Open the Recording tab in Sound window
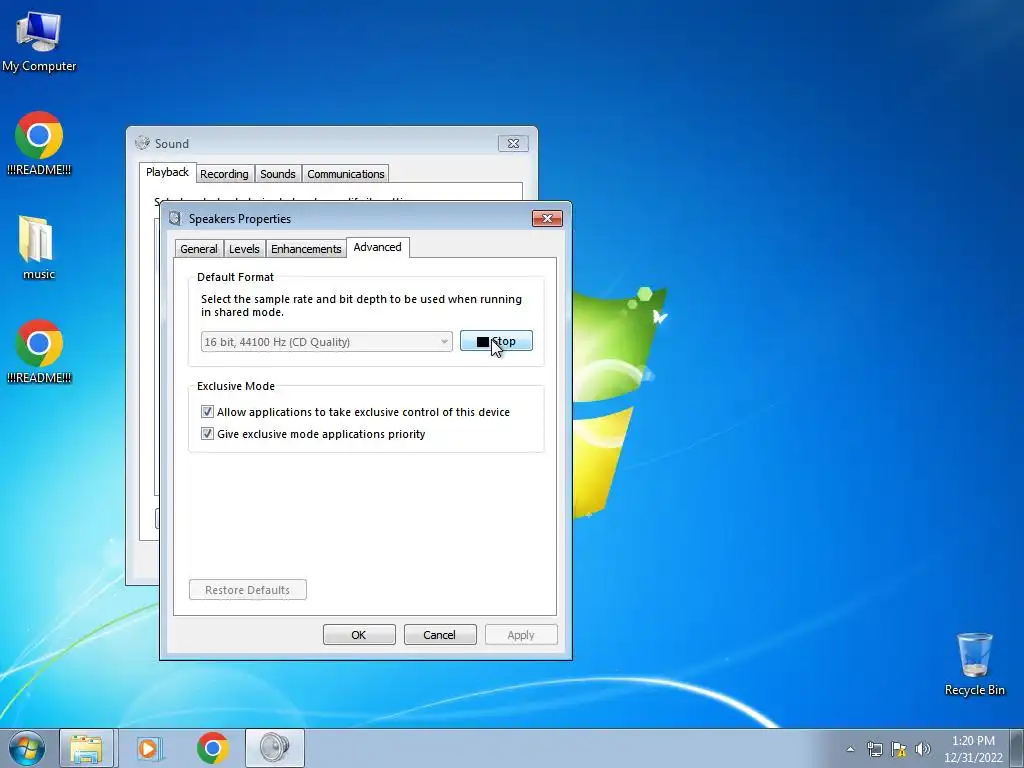The image size is (1024, 768). click(224, 174)
